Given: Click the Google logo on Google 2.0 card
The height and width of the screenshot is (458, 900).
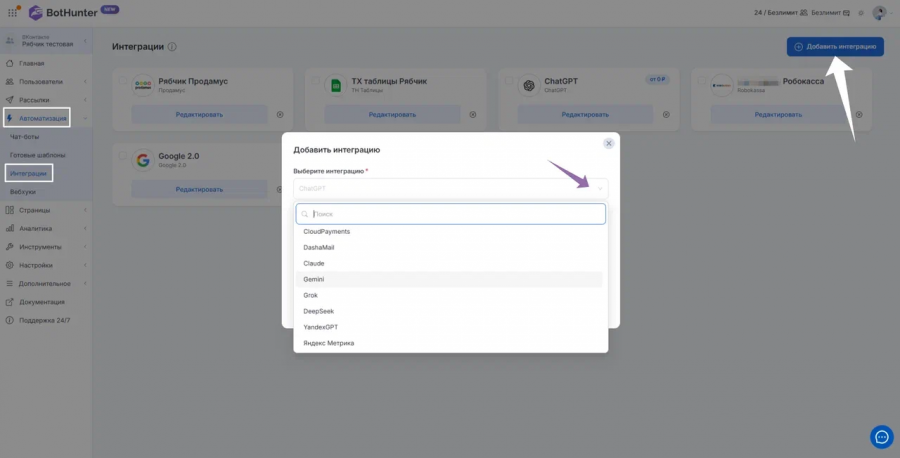Looking at the screenshot, I should (143, 160).
